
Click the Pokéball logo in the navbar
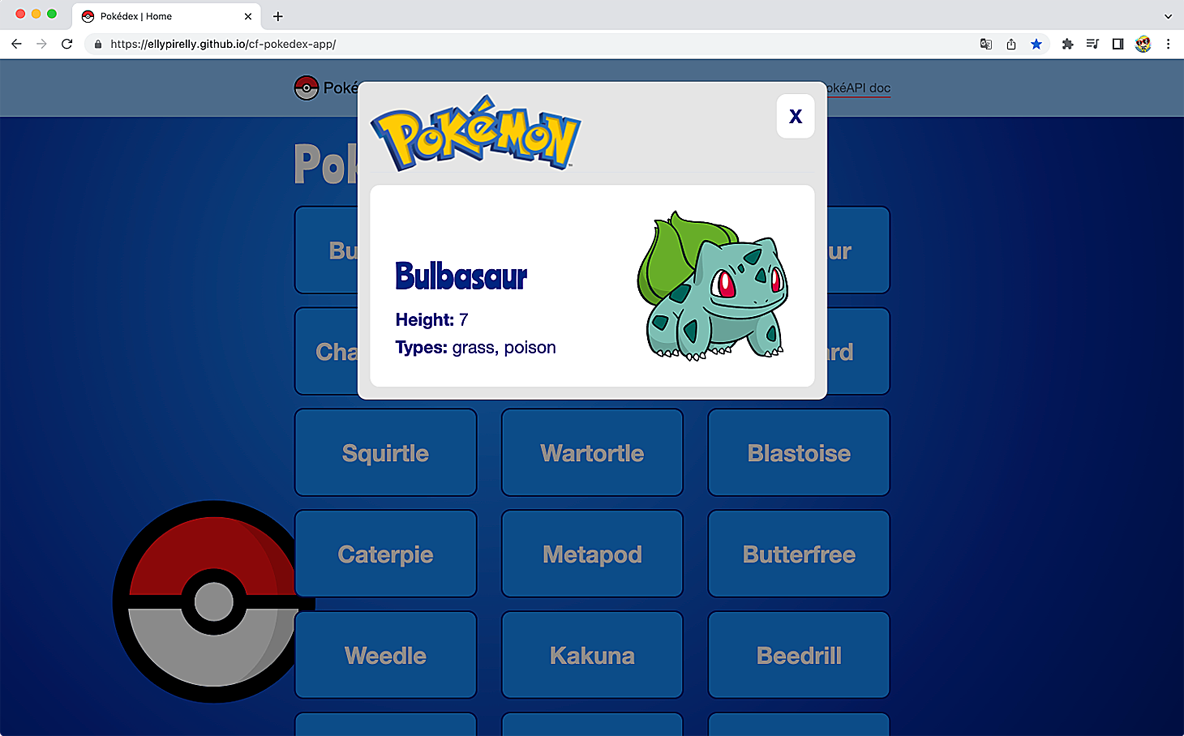[x=305, y=87]
